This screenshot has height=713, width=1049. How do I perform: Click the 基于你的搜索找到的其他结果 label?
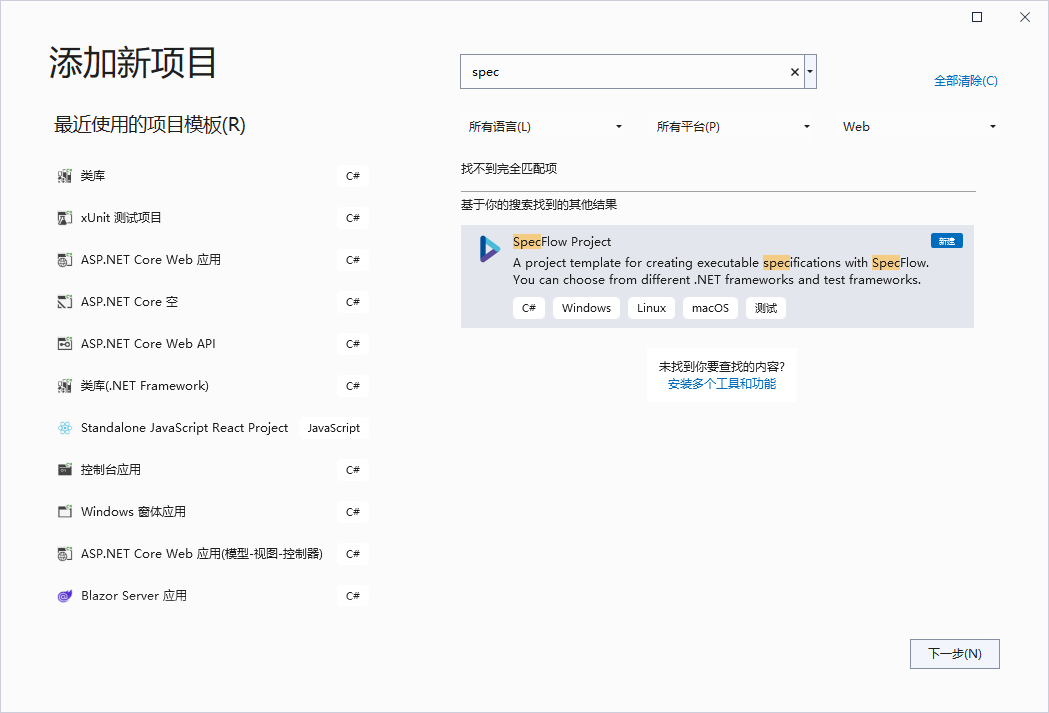pyautogui.click(x=539, y=205)
